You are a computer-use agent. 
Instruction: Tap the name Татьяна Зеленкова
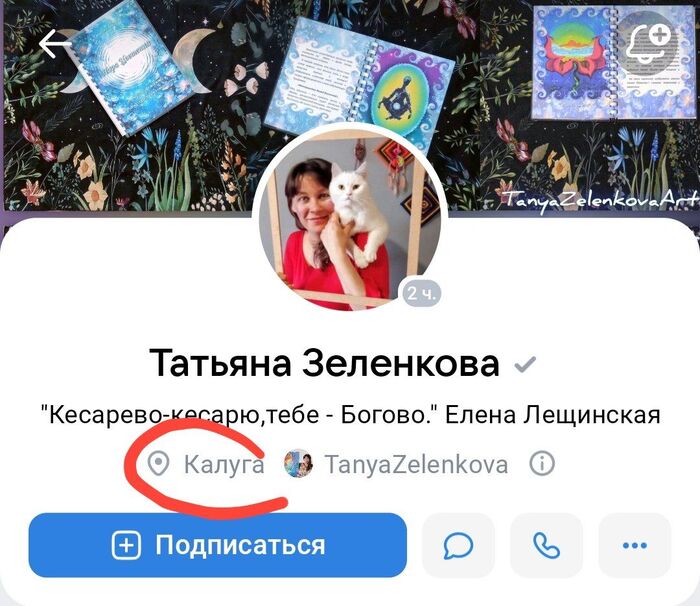[324, 363]
